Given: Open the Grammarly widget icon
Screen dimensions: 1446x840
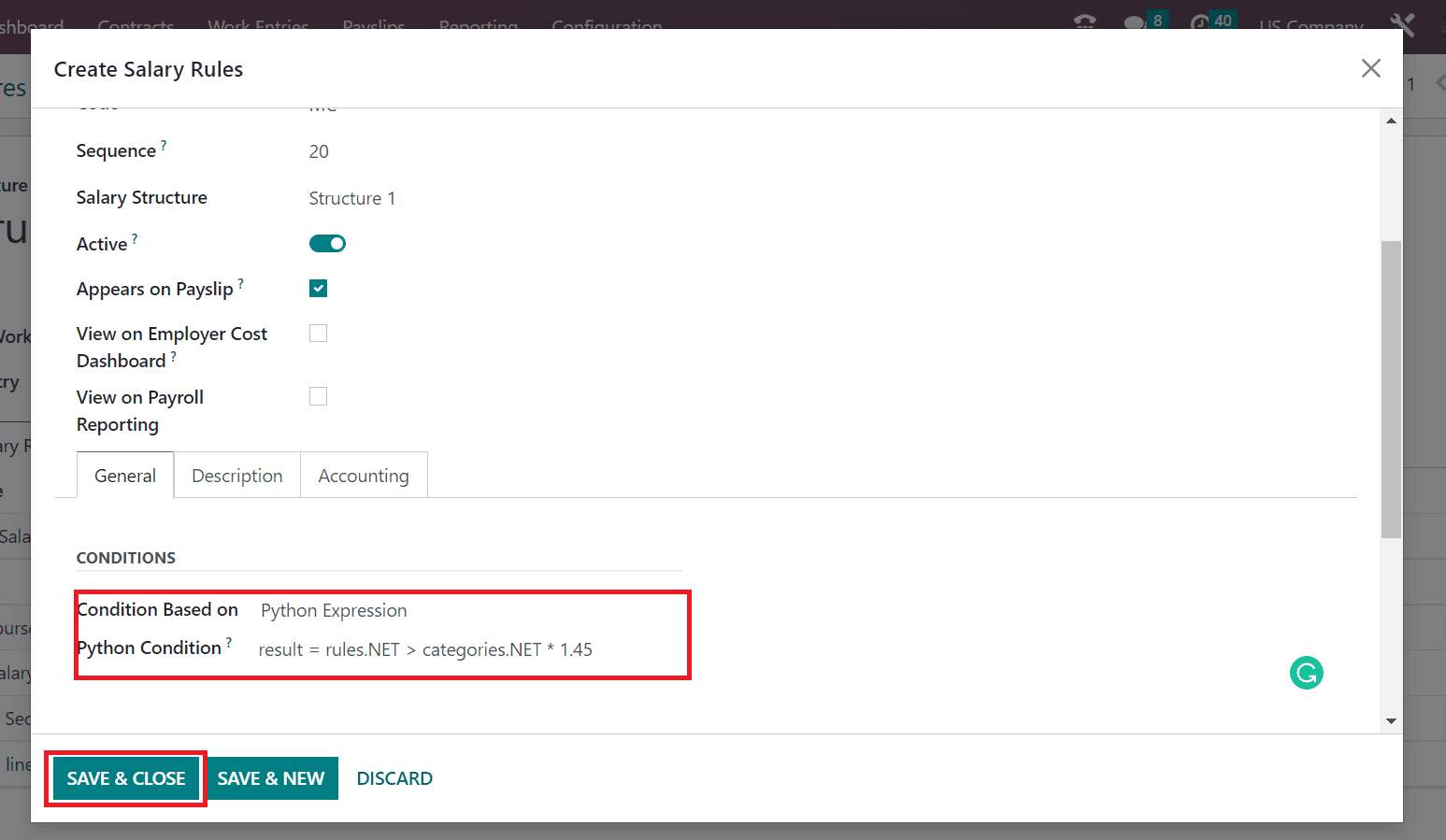Looking at the screenshot, I should tap(1306, 673).
